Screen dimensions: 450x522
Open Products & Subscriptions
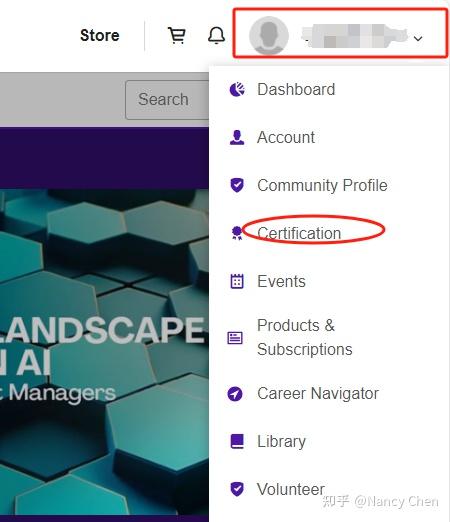(305, 337)
